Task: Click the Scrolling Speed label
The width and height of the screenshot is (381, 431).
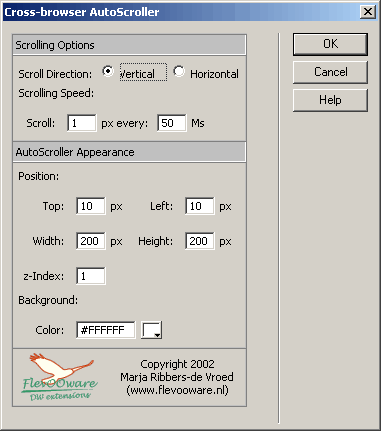Action: 56,93
